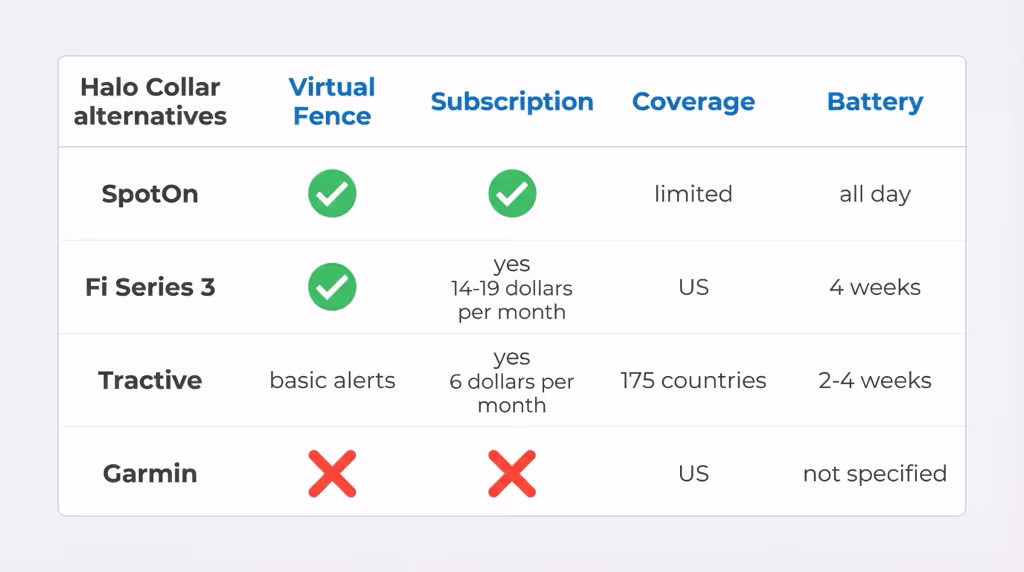Select the Subscription column header
The image size is (1024, 572).
[512, 102]
